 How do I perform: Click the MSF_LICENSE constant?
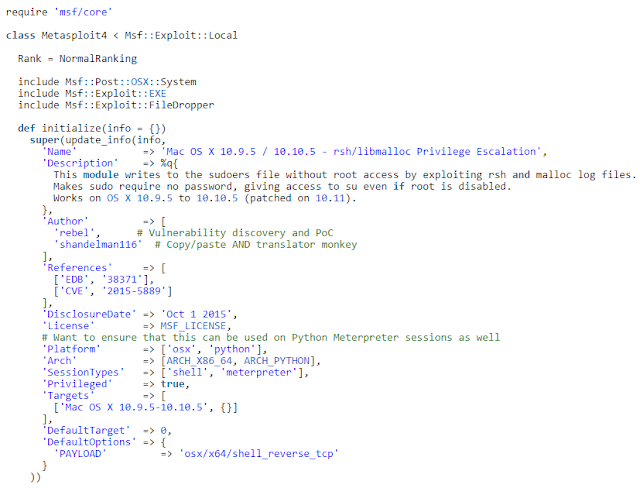tap(193, 326)
